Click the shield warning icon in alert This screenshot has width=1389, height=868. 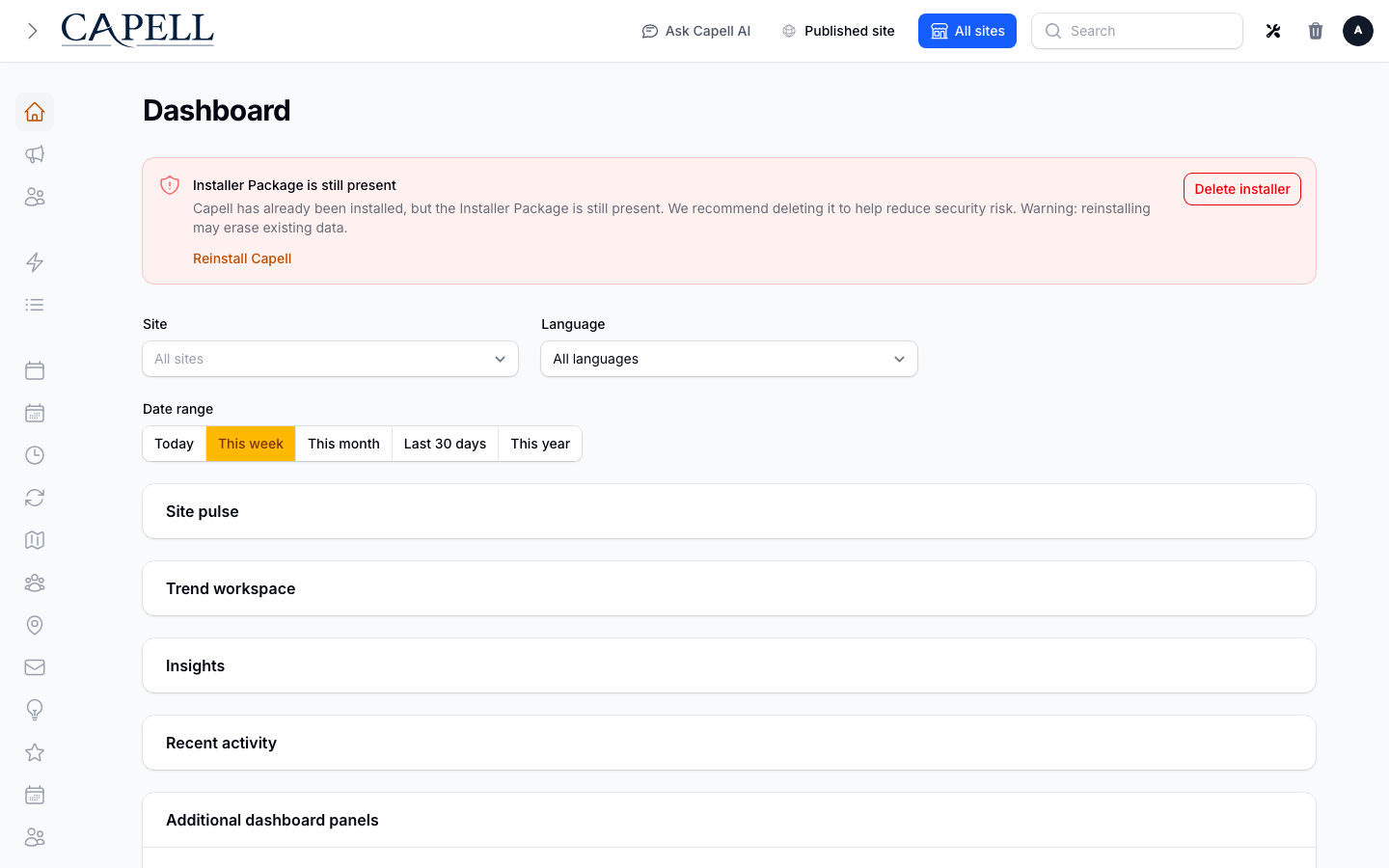pos(170,185)
